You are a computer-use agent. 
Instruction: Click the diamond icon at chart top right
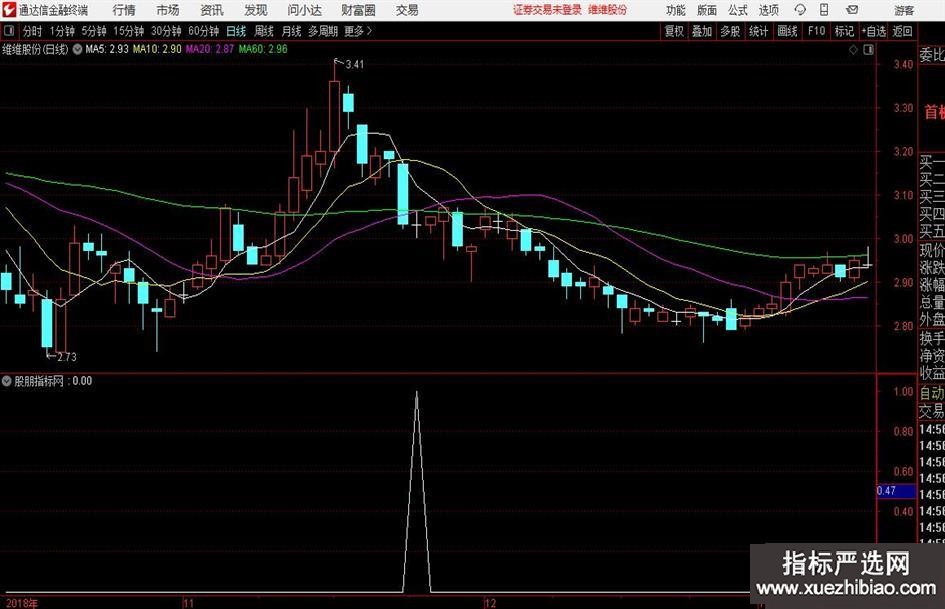(x=853, y=50)
